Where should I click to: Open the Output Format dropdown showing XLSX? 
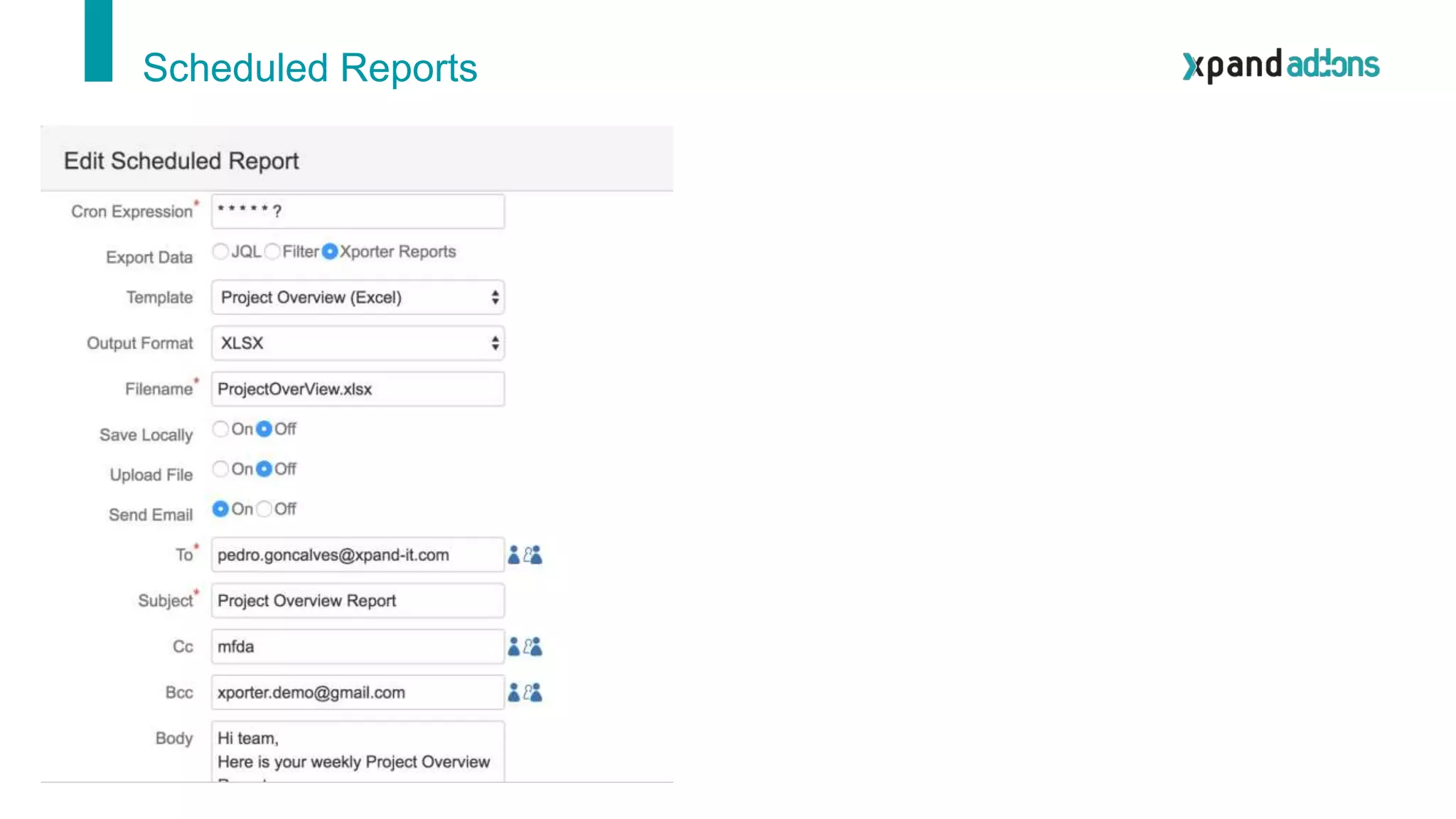tap(358, 343)
